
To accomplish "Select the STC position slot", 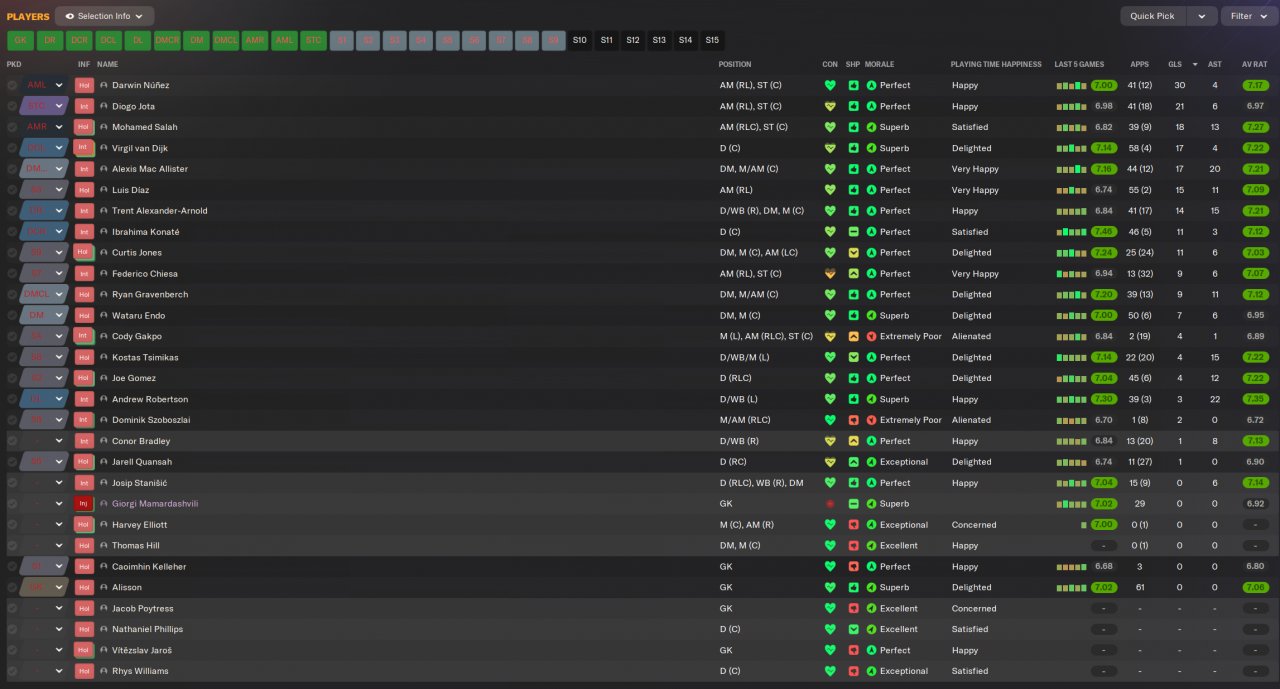I will click(x=314, y=41).
